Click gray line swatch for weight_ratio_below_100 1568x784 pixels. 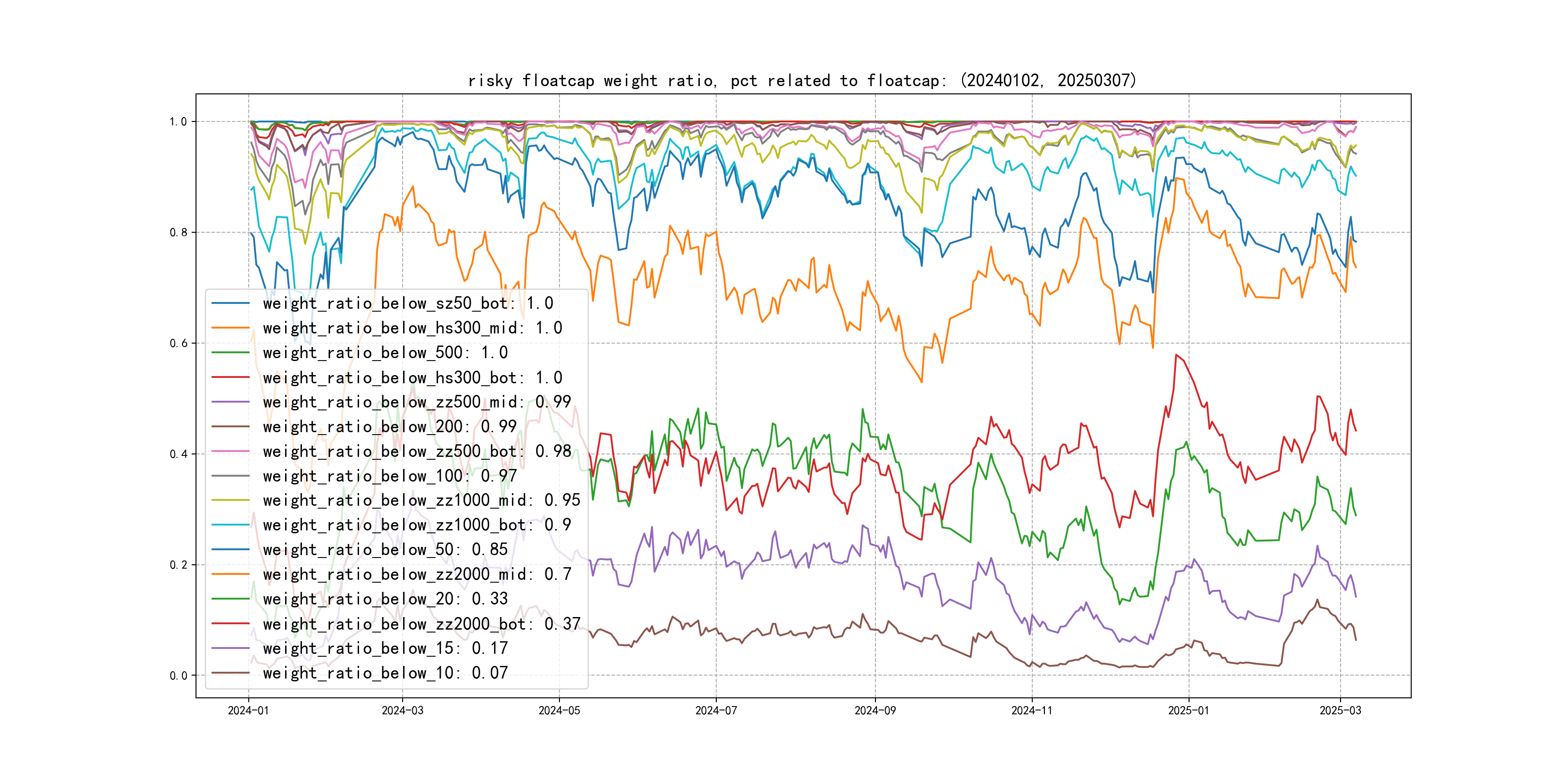231,476
